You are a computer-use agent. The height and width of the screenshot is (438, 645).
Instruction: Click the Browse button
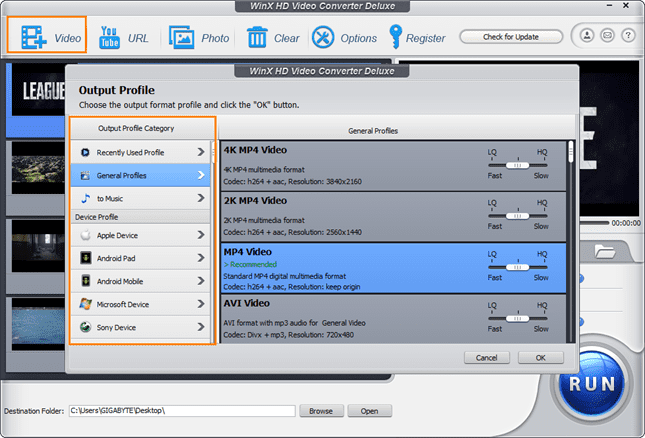pos(321,410)
